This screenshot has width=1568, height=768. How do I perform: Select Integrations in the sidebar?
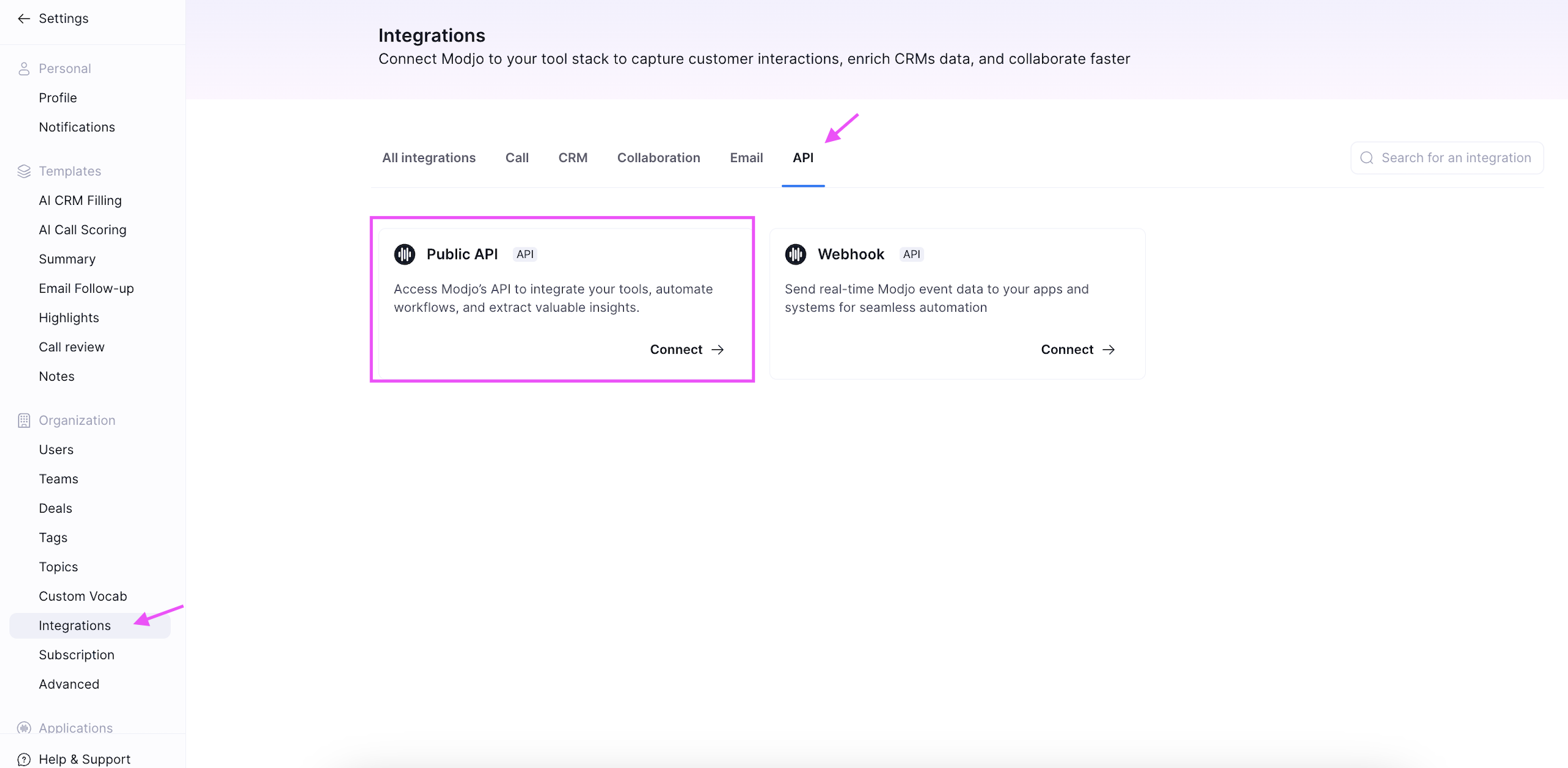click(90, 626)
